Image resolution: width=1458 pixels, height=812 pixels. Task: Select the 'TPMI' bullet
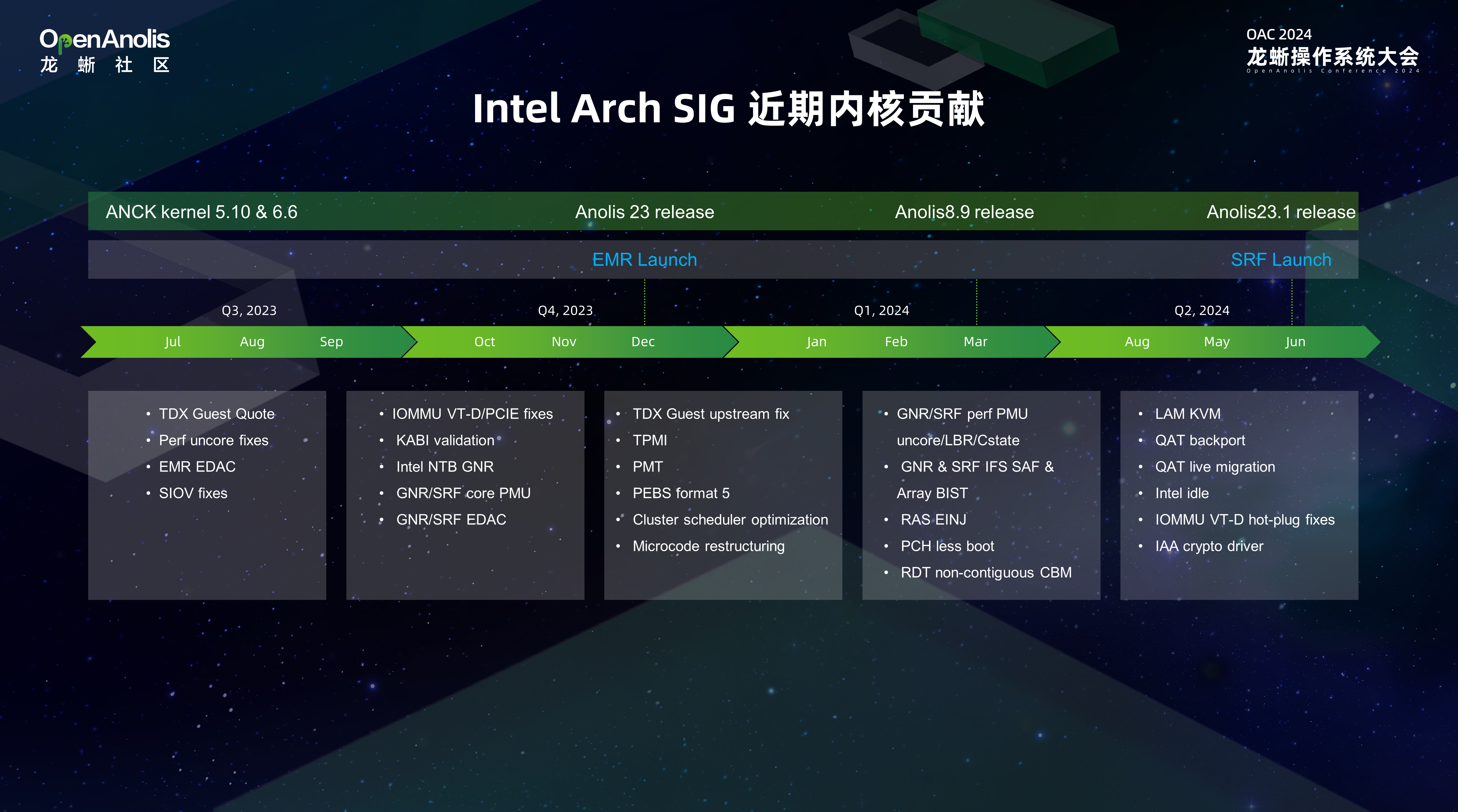(x=650, y=441)
